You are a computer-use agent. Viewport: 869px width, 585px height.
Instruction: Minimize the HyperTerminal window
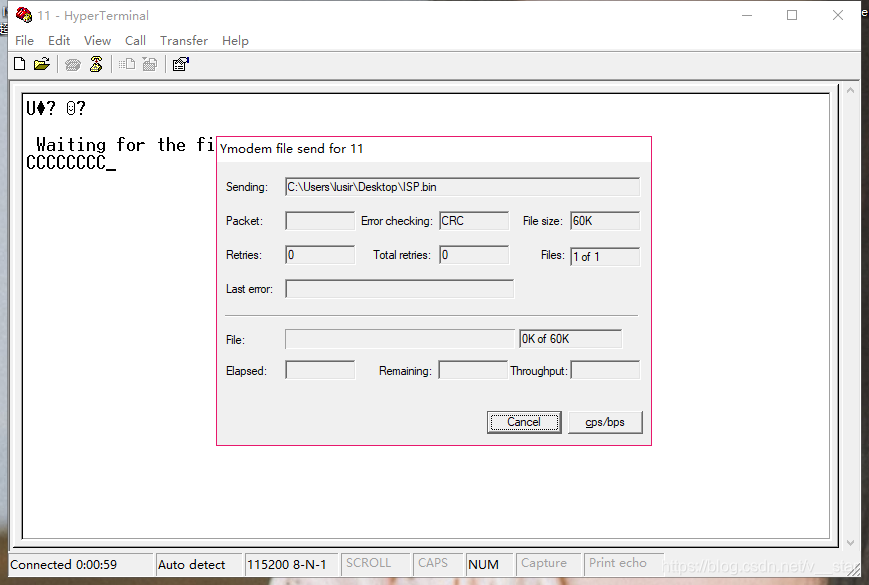click(x=747, y=15)
